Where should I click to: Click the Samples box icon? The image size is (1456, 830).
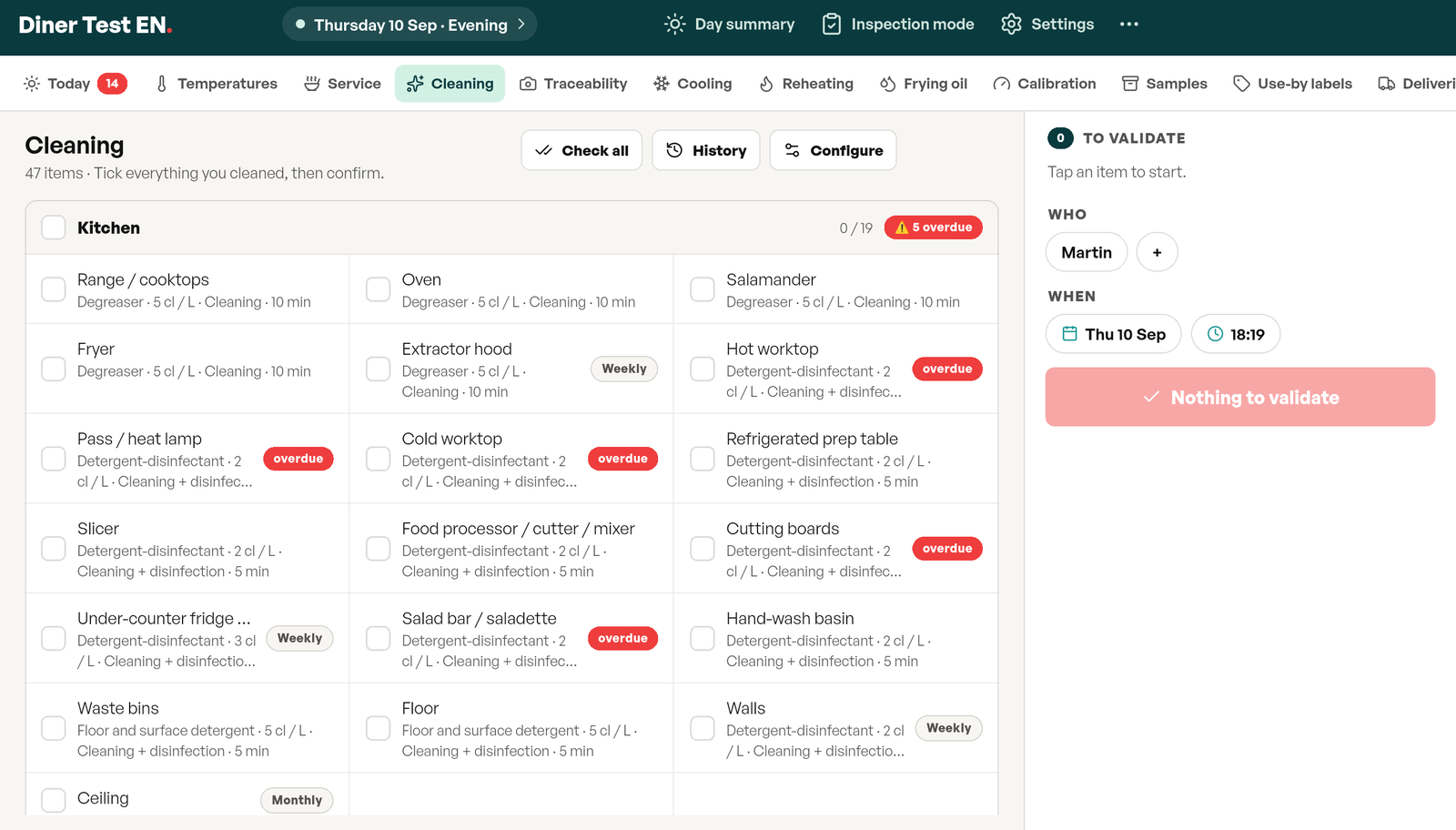coord(1130,84)
